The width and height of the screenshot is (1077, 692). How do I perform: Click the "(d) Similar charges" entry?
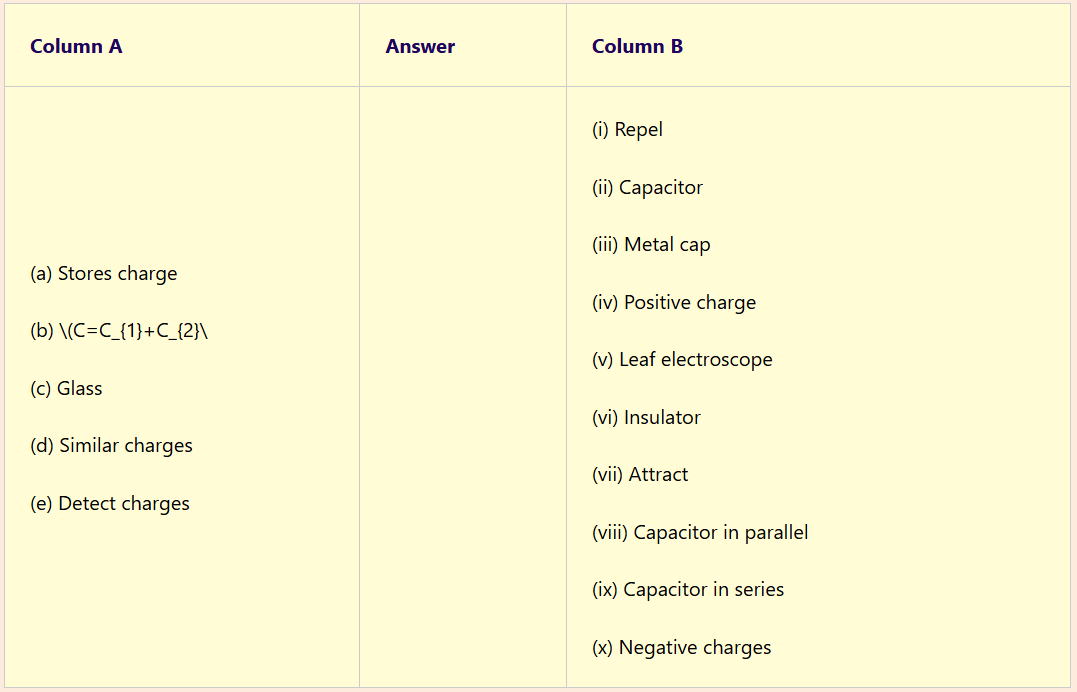pos(111,446)
